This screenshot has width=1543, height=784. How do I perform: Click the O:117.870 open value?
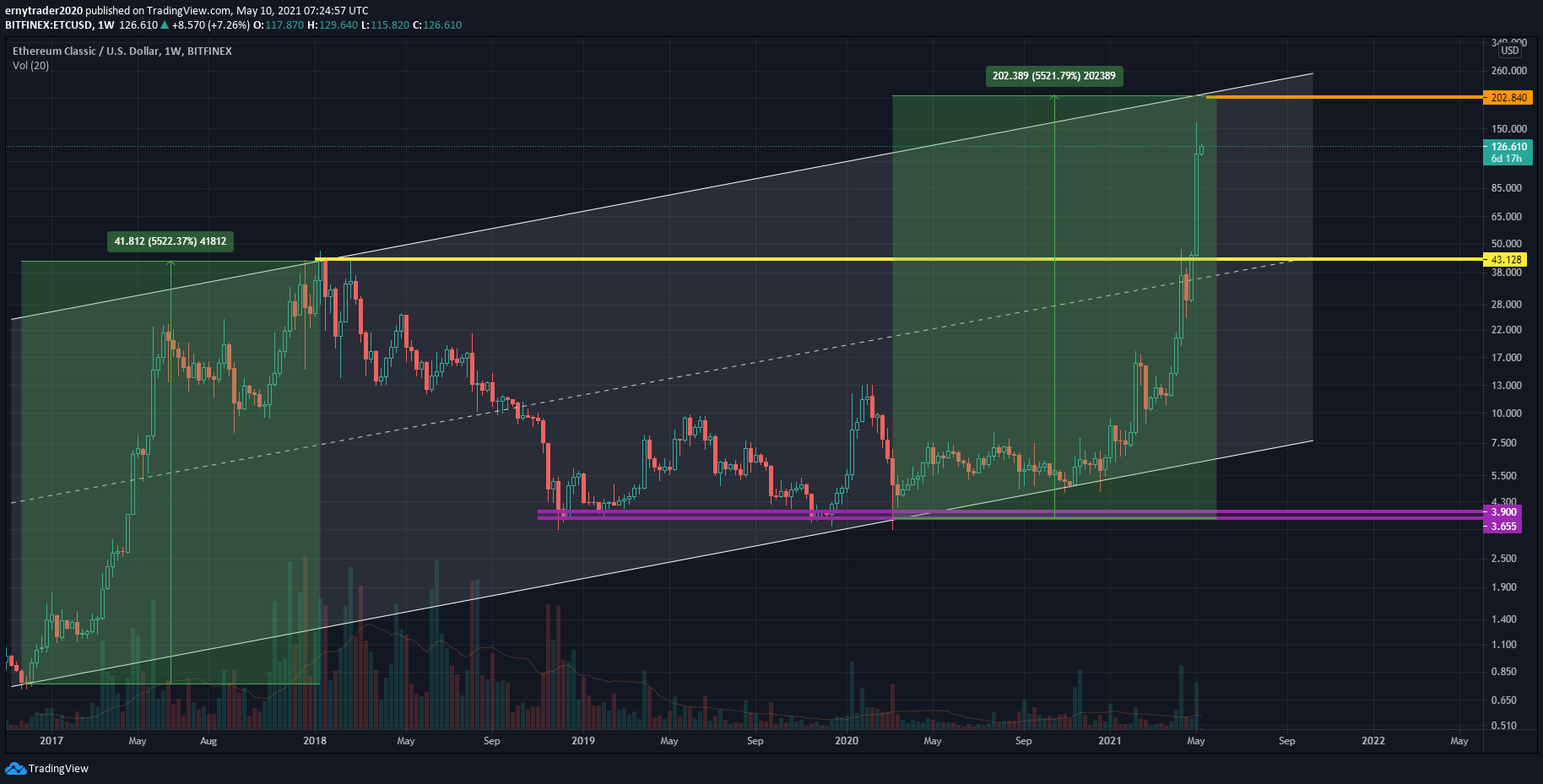tap(280, 25)
